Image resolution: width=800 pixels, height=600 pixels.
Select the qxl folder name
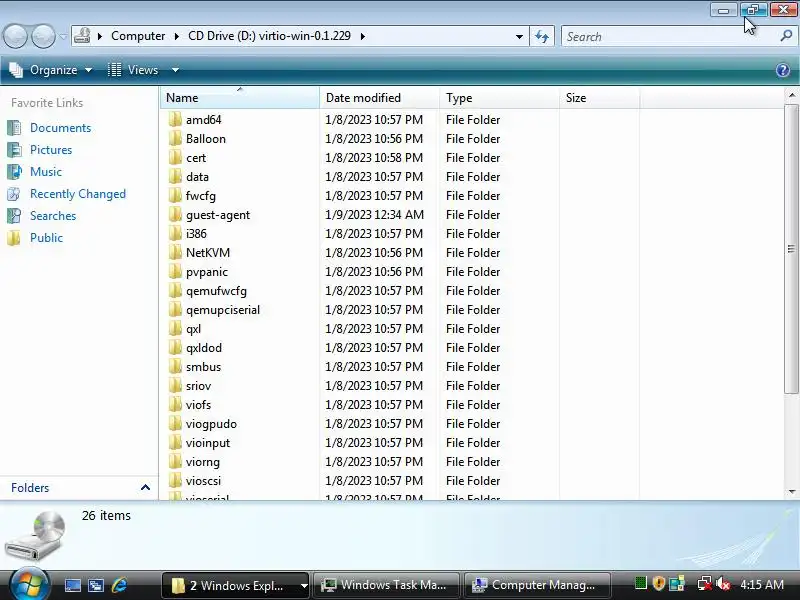pyautogui.click(x=193, y=329)
